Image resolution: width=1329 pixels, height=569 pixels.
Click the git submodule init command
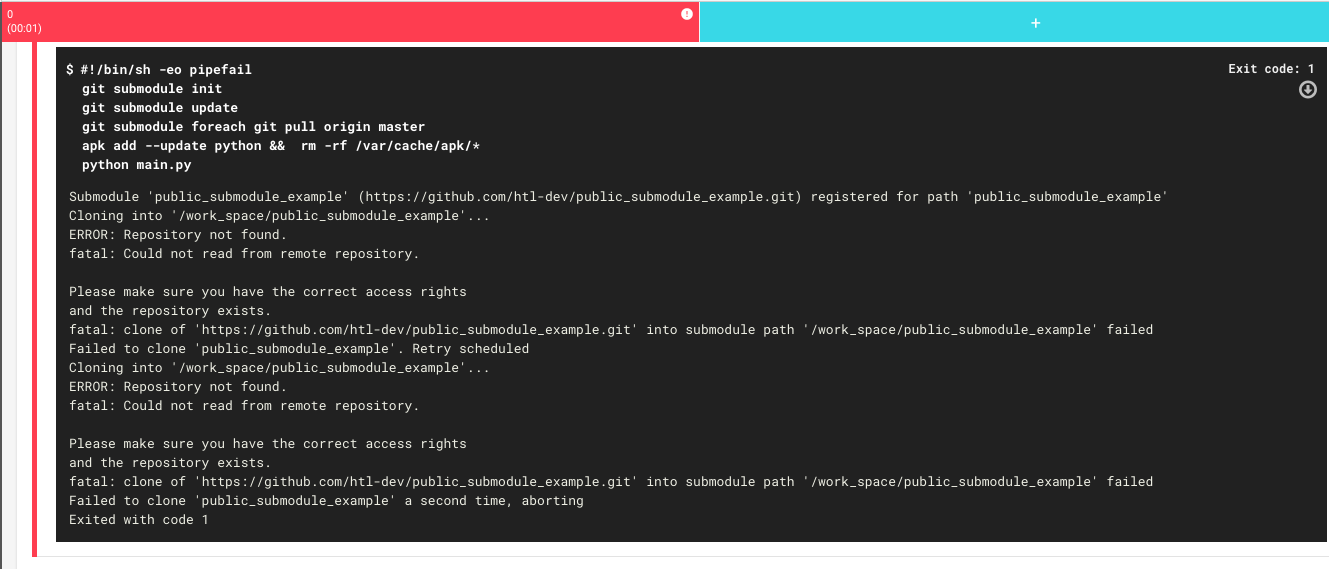152,89
